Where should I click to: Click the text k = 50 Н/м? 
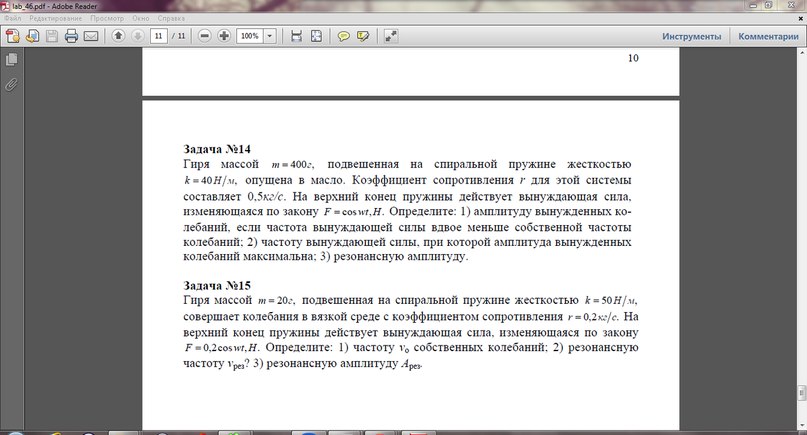click(611, 301)
